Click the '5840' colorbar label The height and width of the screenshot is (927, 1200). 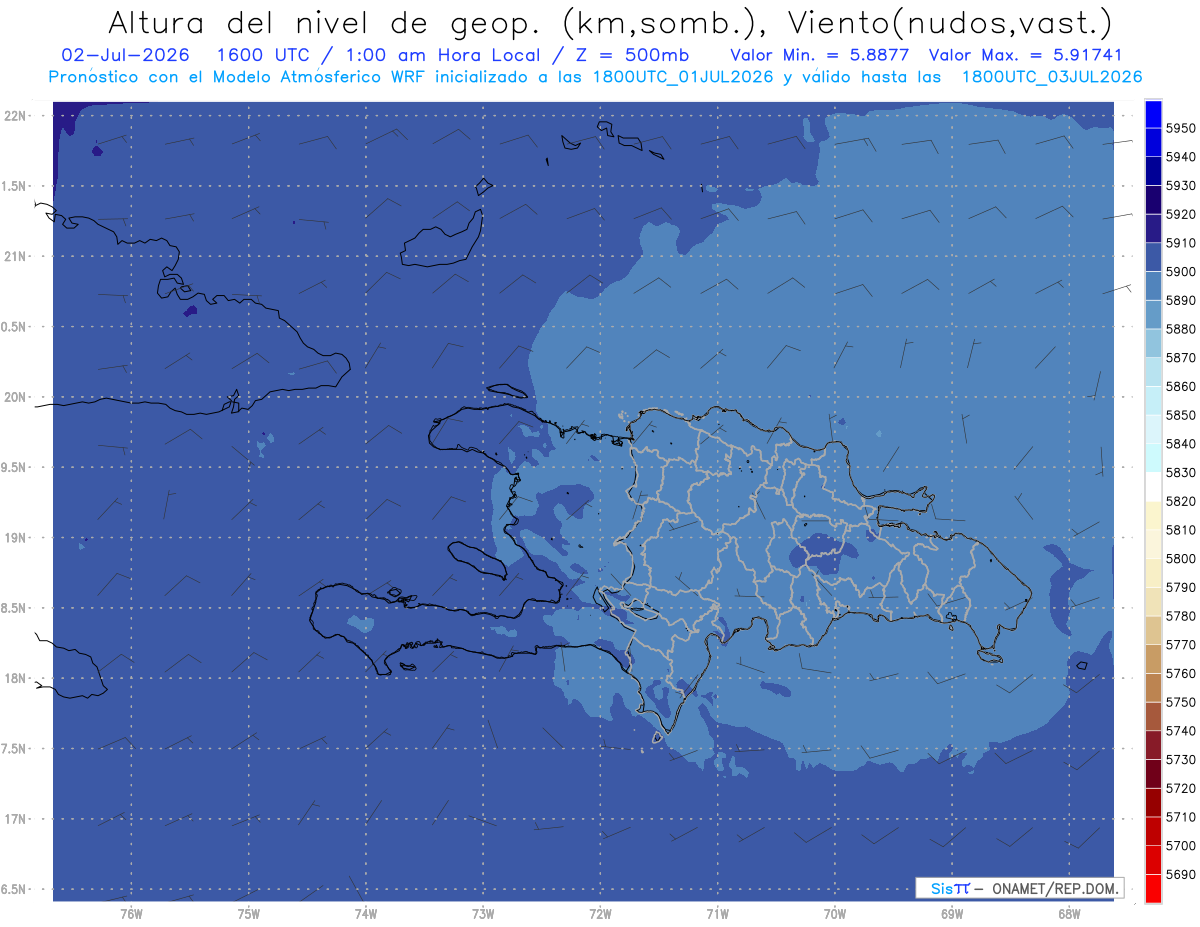pyautogui.click(x=1180, y=444)
